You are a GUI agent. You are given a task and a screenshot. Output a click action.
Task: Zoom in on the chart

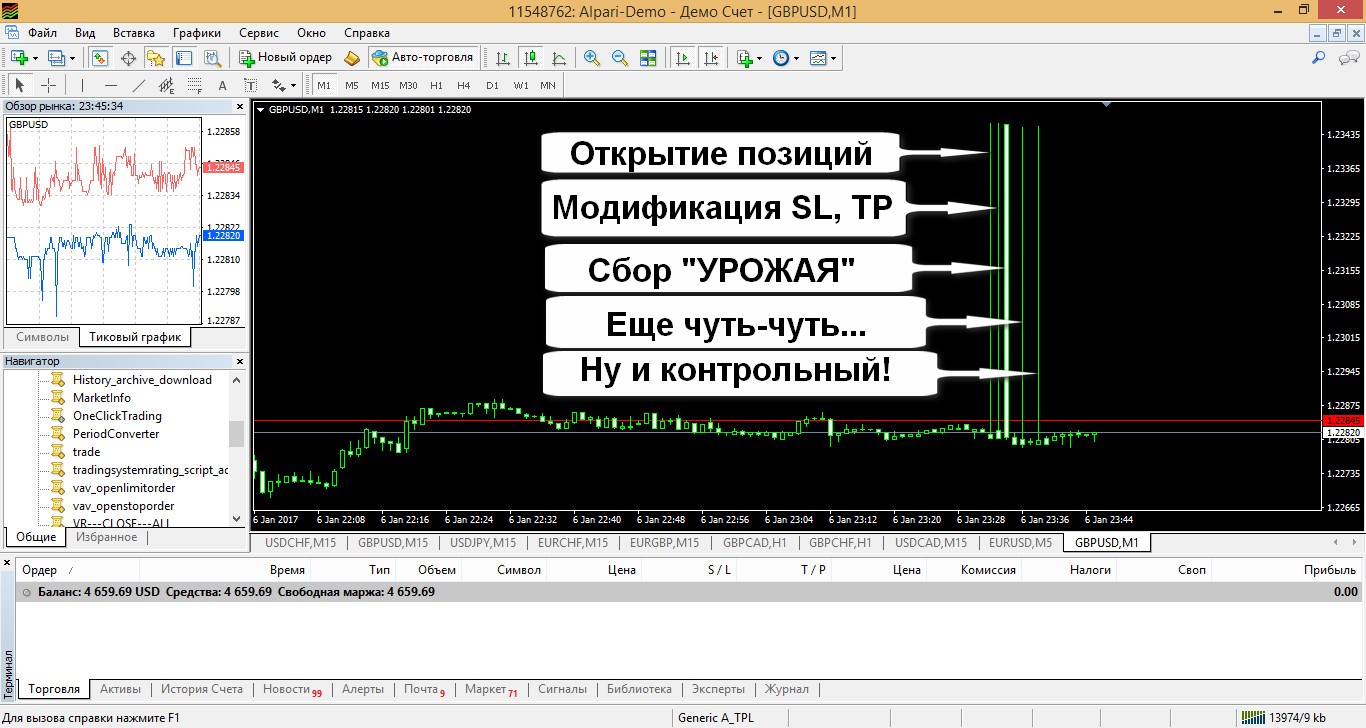tap(592, 58)
